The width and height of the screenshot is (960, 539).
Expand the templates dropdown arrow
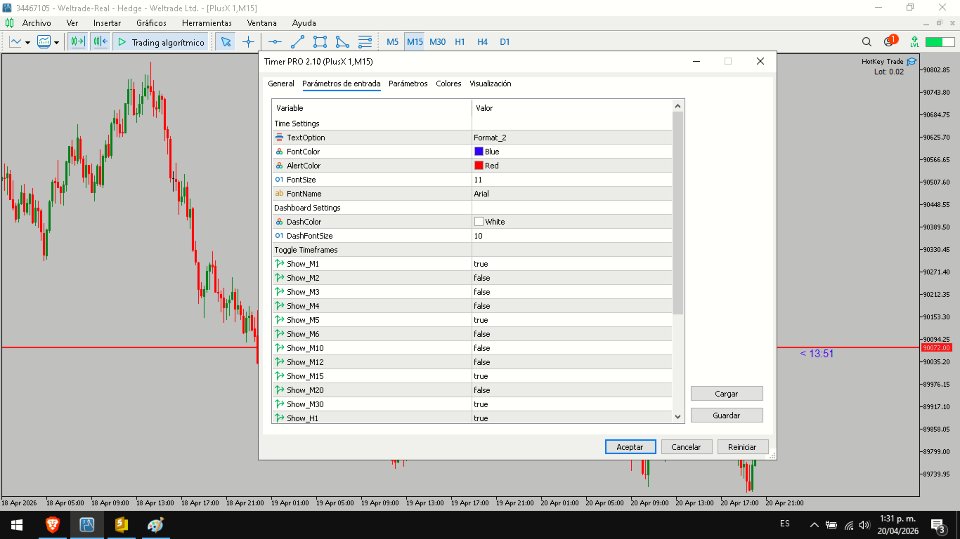(x=56, y=42)
